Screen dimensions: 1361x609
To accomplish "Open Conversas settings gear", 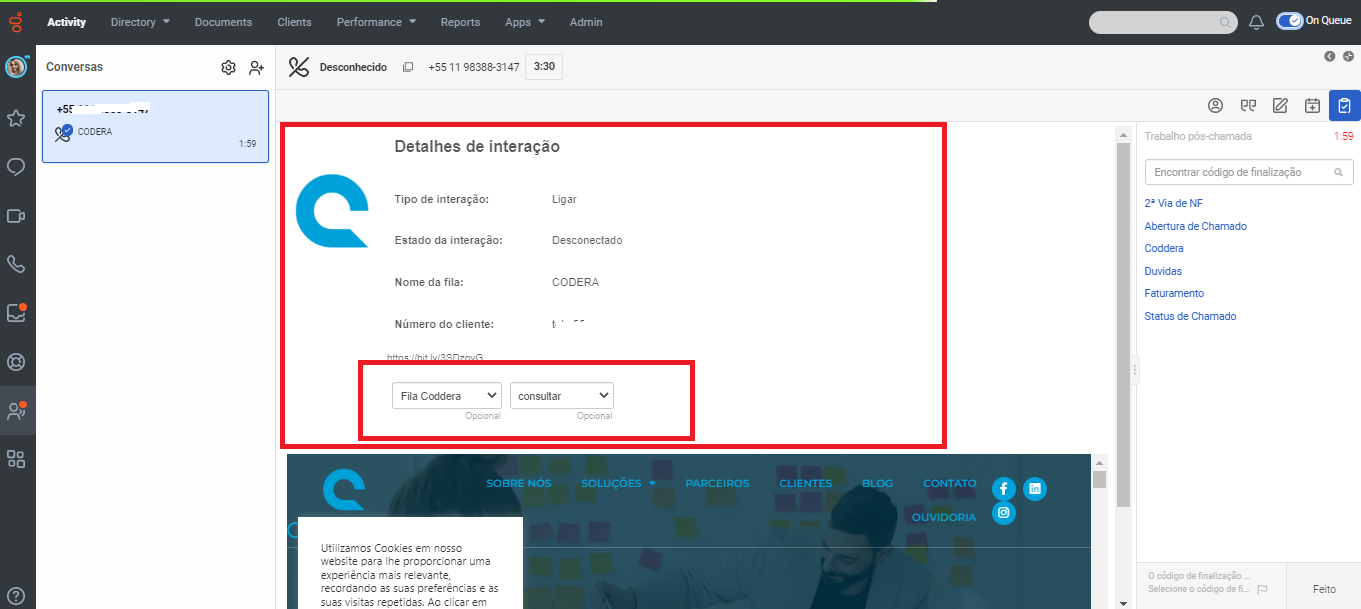I will pos(228,67).
